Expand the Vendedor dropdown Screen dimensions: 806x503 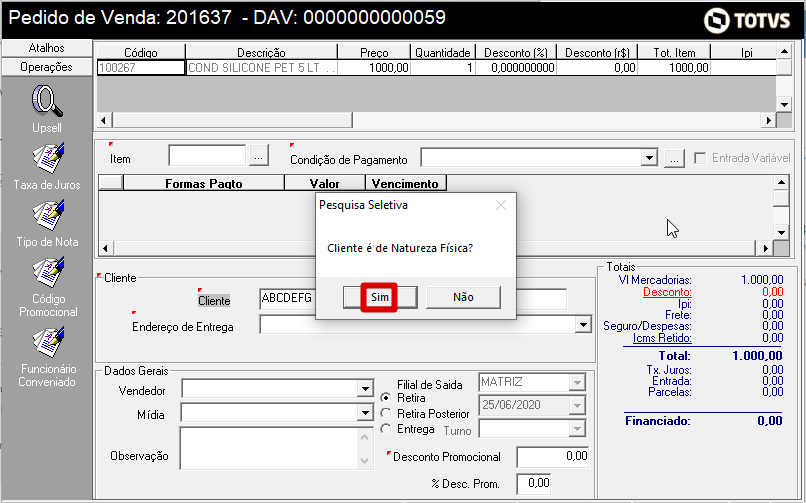(x=365, y=389)
